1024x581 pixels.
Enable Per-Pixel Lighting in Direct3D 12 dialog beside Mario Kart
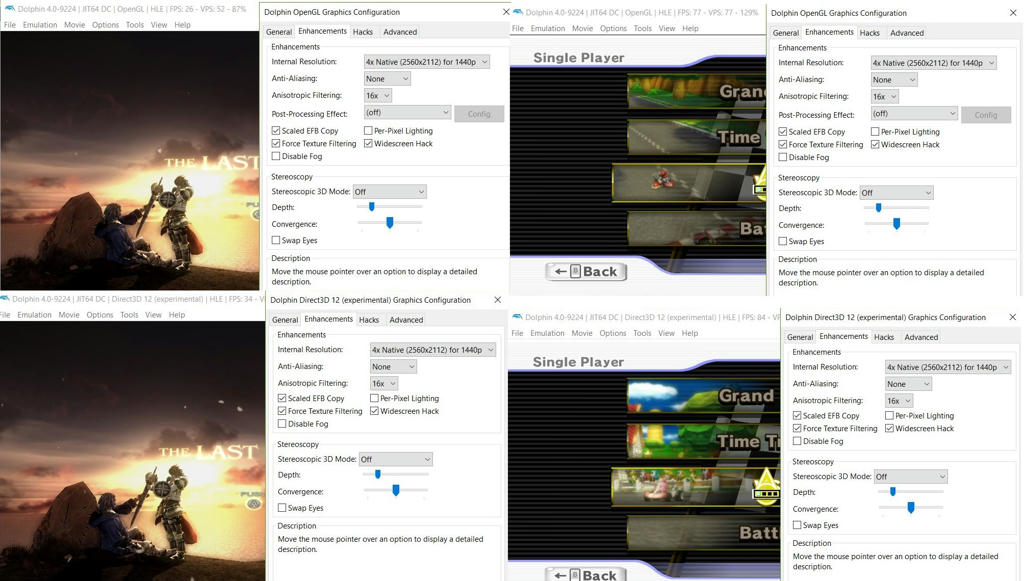[890, 415]
